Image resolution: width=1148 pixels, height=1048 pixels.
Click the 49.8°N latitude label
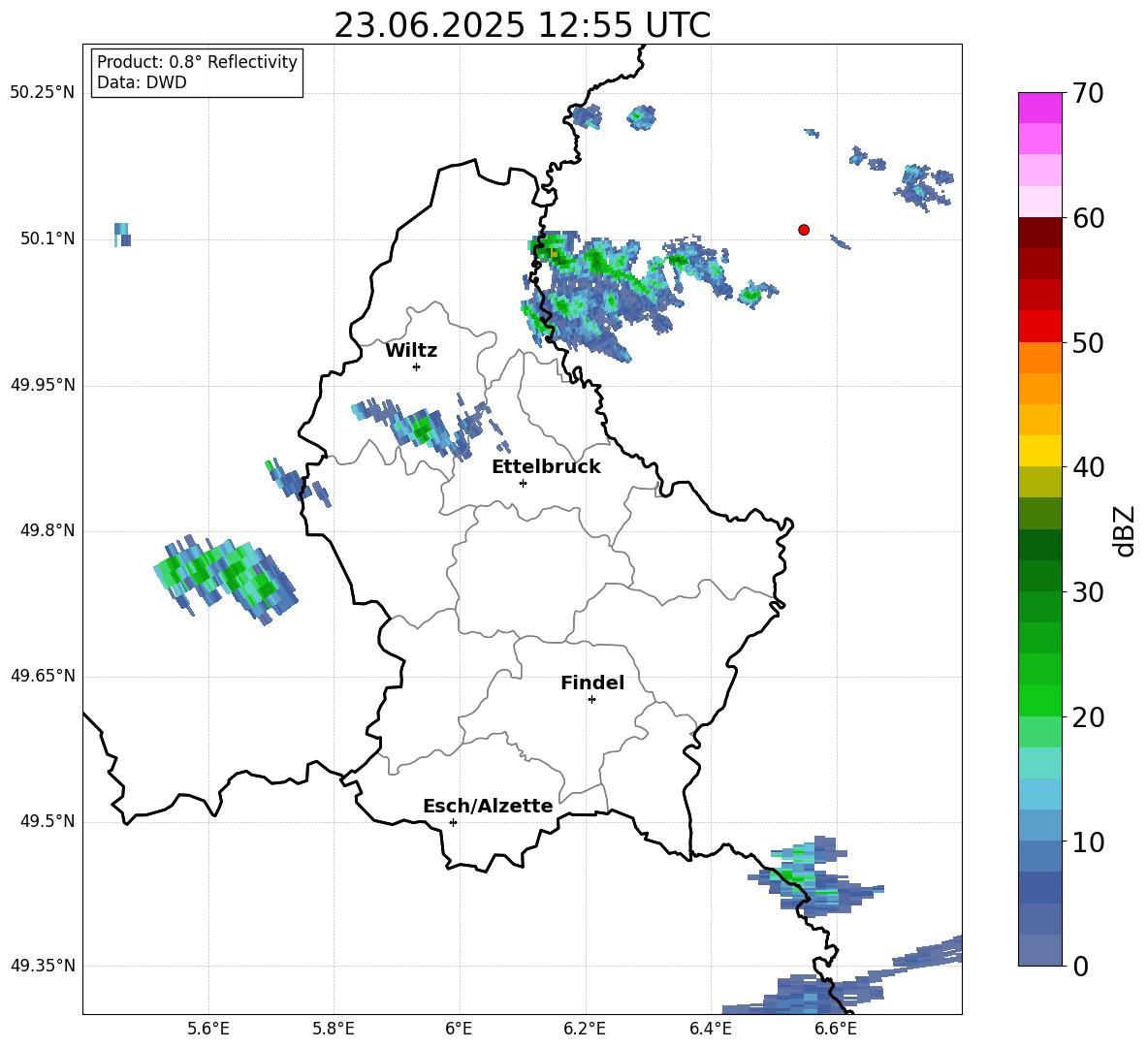pyautogui.click(x=47, y=530)
